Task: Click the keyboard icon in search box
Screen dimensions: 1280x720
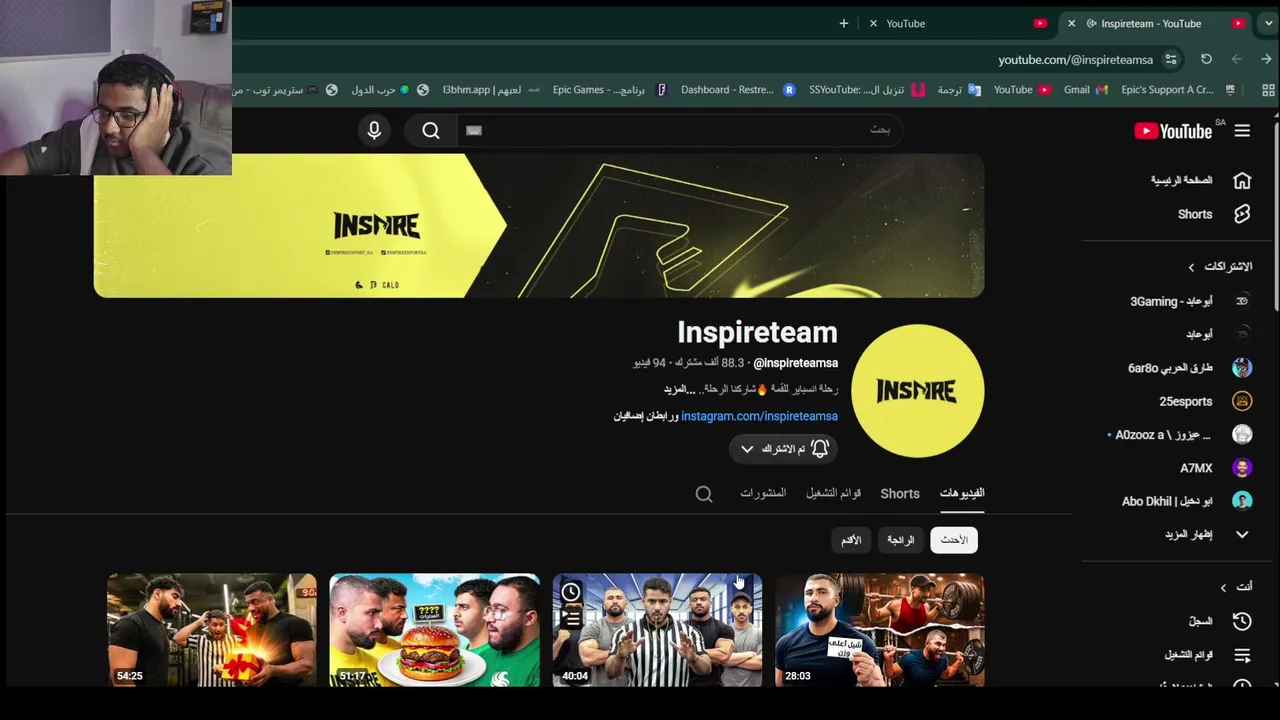Action: coord(474,130)
